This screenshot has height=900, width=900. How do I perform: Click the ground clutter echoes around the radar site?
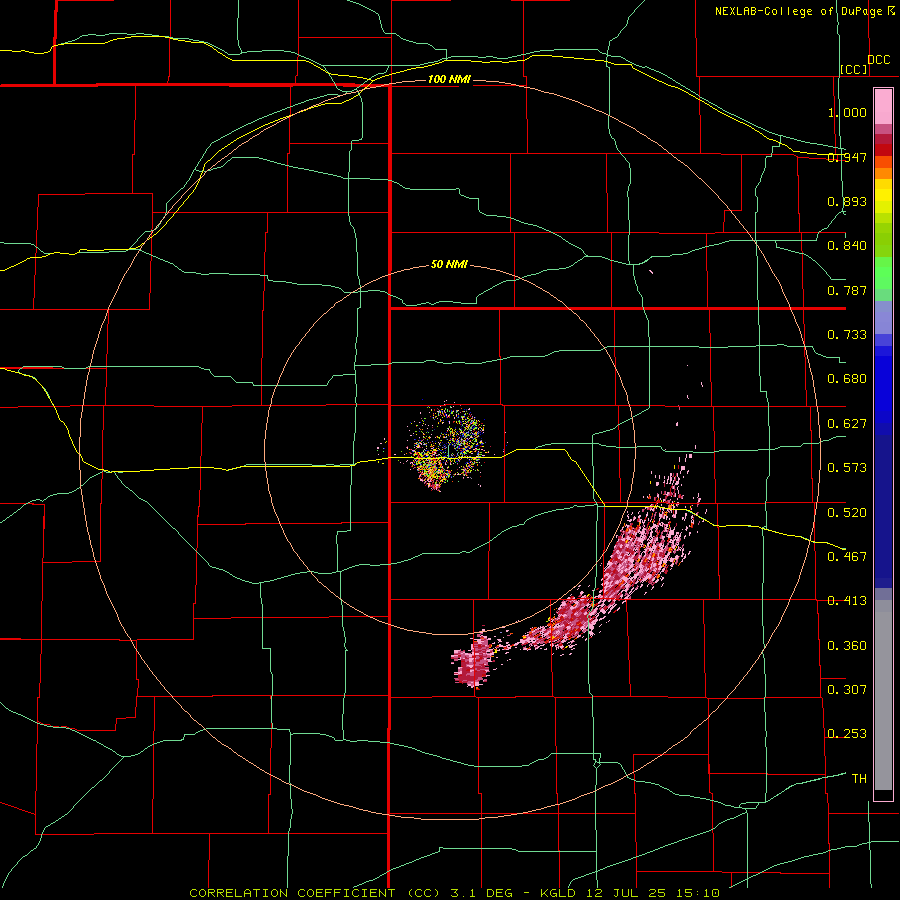point(446,447)
